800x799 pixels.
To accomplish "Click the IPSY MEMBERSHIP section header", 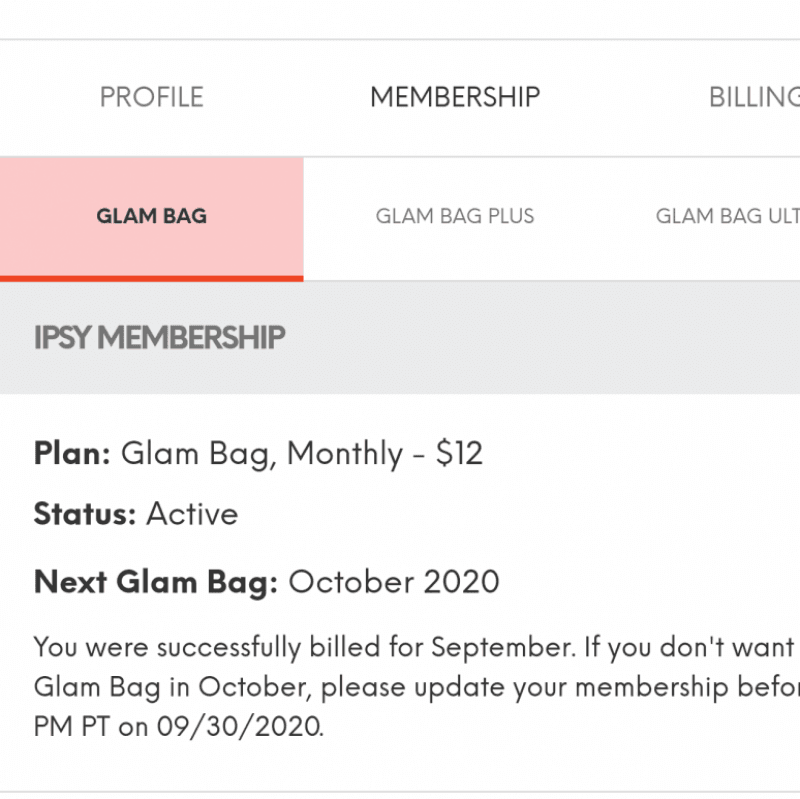I will [x=160, y=339].
